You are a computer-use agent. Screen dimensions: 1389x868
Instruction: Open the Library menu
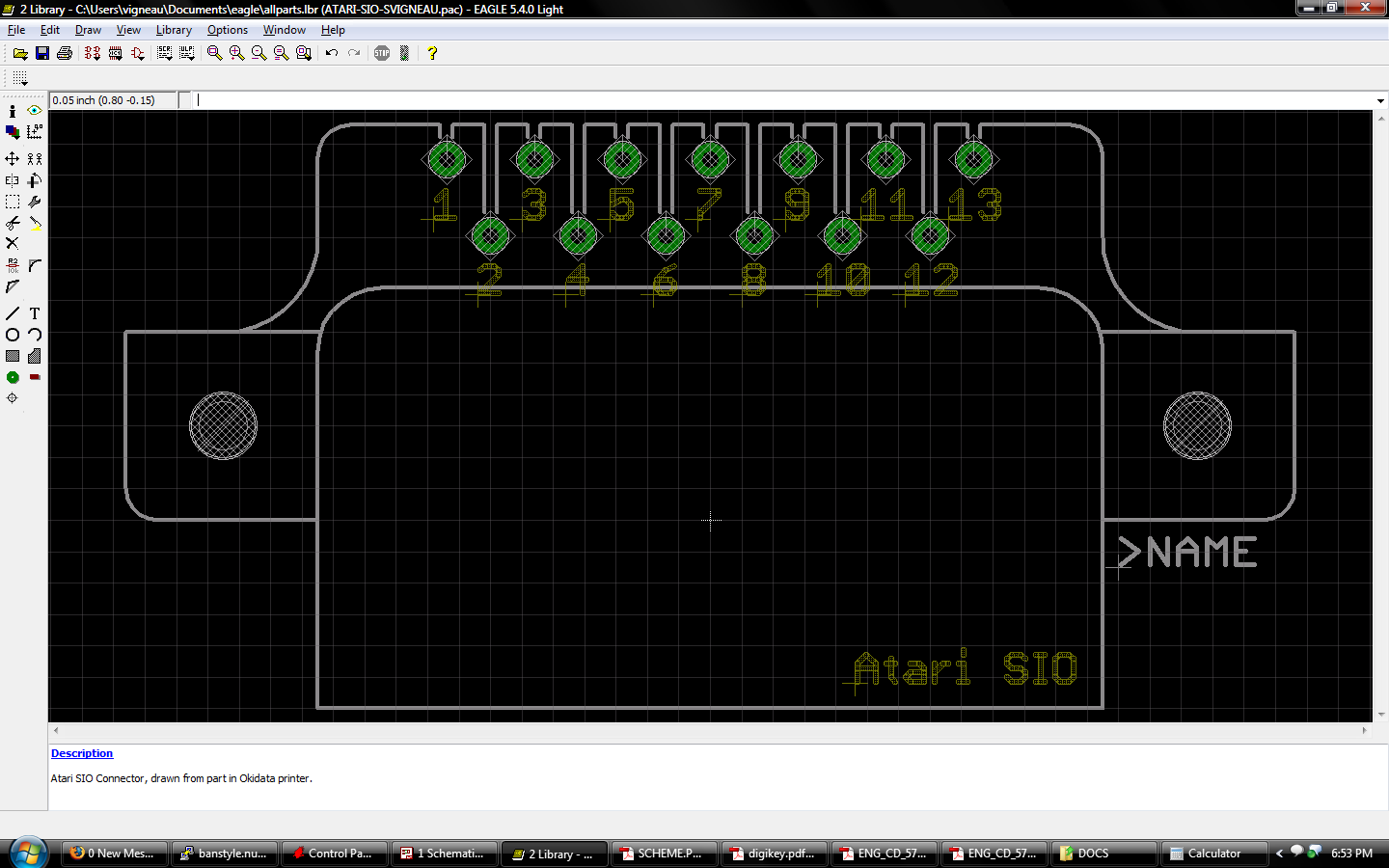(174, 30)
